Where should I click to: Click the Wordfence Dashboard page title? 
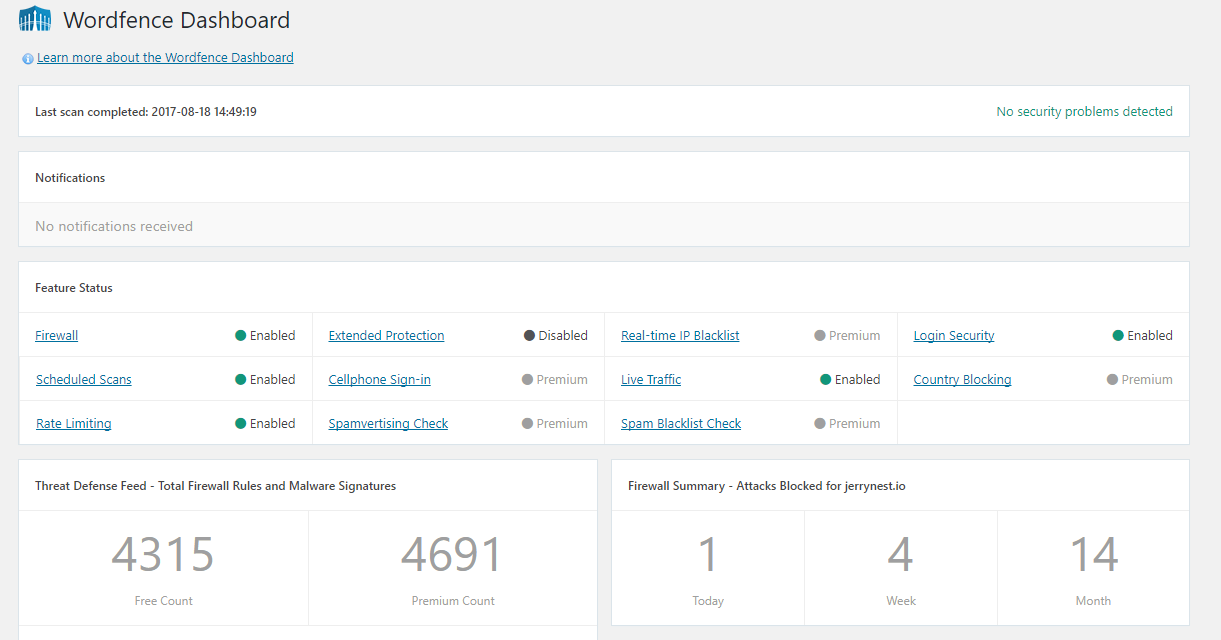(176, 20)
